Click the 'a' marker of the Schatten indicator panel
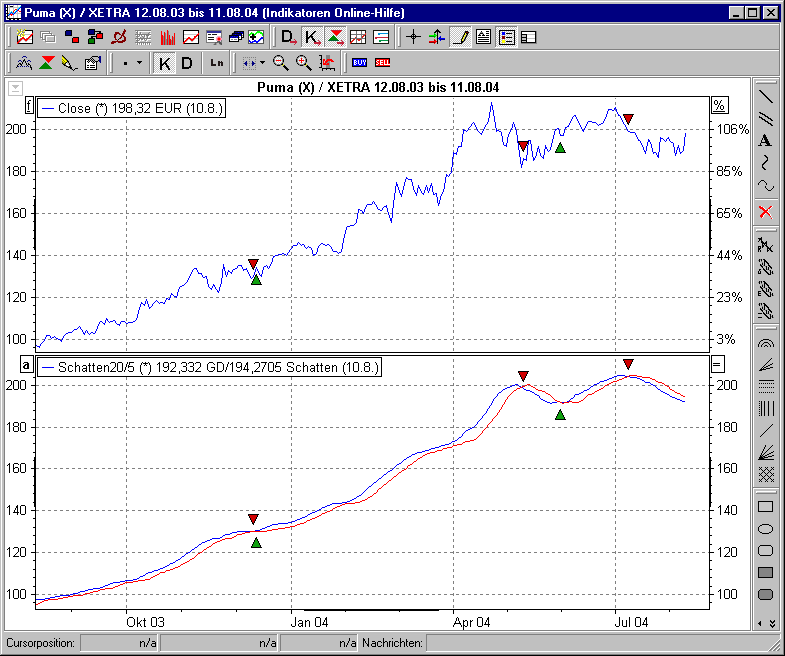 point(27,366)
